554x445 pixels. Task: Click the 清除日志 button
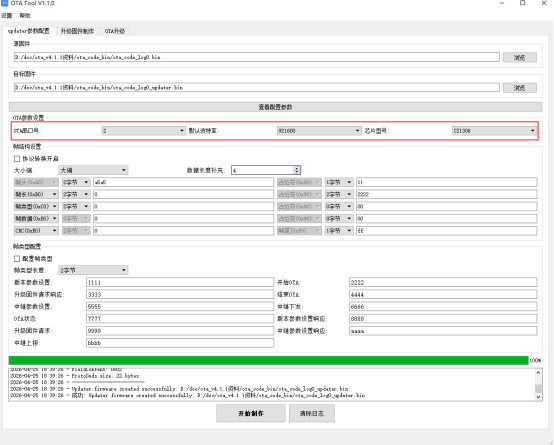[x=312, y=413]
